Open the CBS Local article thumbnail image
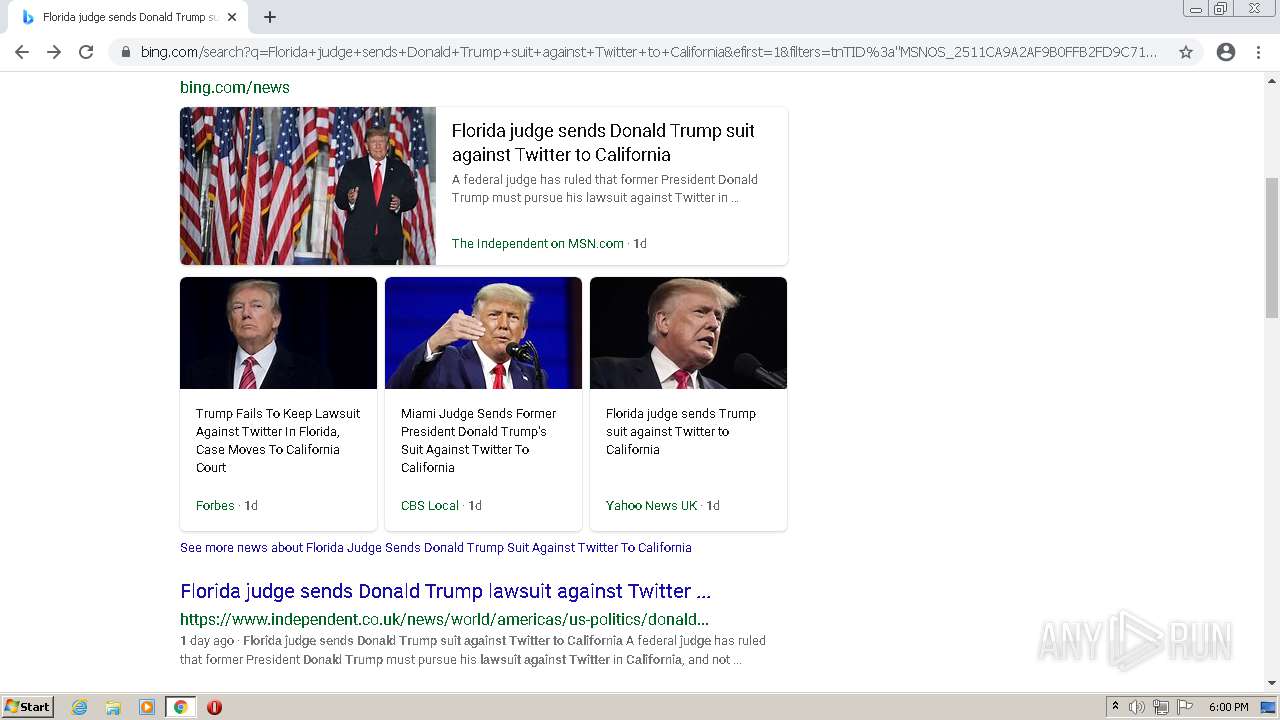 tap(483, 333)
